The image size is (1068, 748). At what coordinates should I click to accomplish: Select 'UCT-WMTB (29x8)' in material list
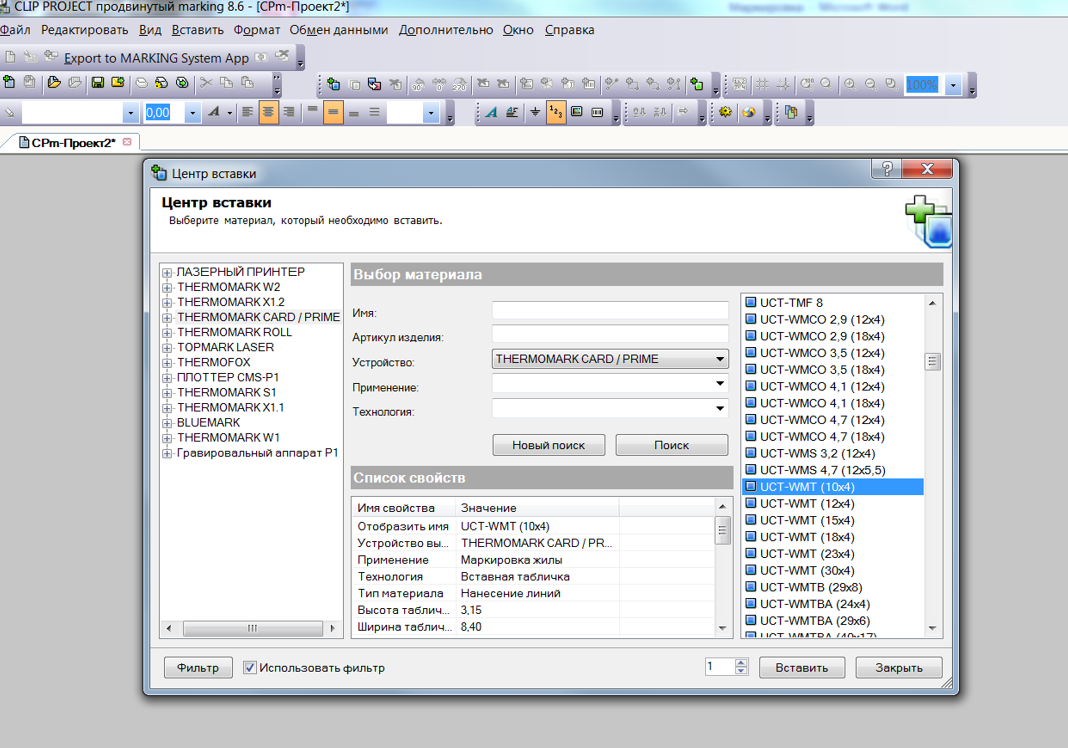[x=811, y=587]
